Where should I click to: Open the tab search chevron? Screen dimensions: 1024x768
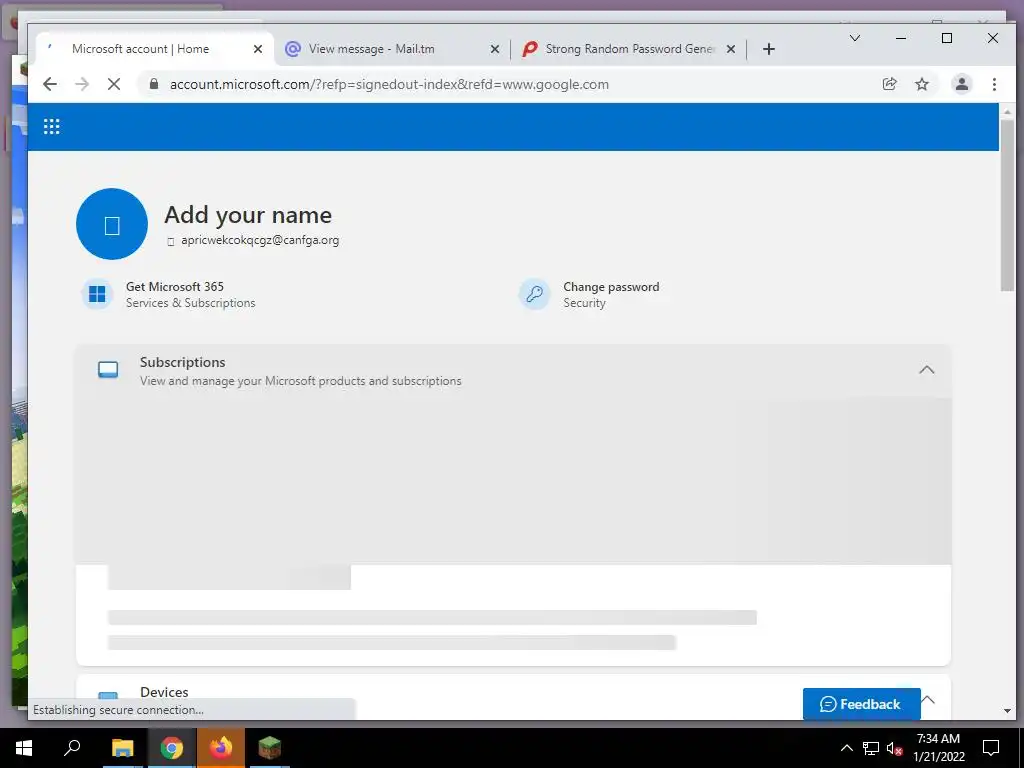(x=854, y=38)
